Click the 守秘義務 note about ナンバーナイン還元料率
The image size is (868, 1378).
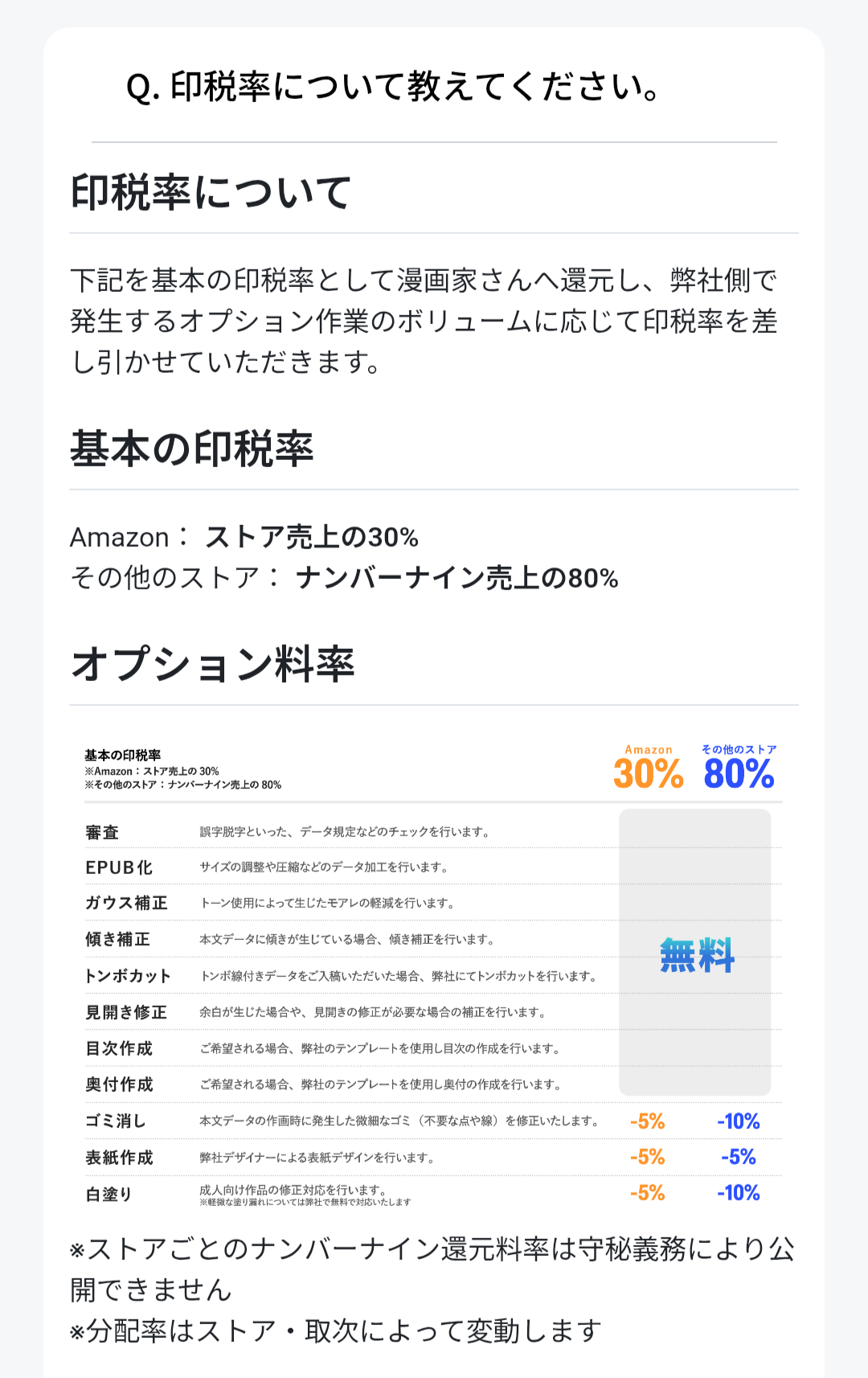[x=432, y=1269]
